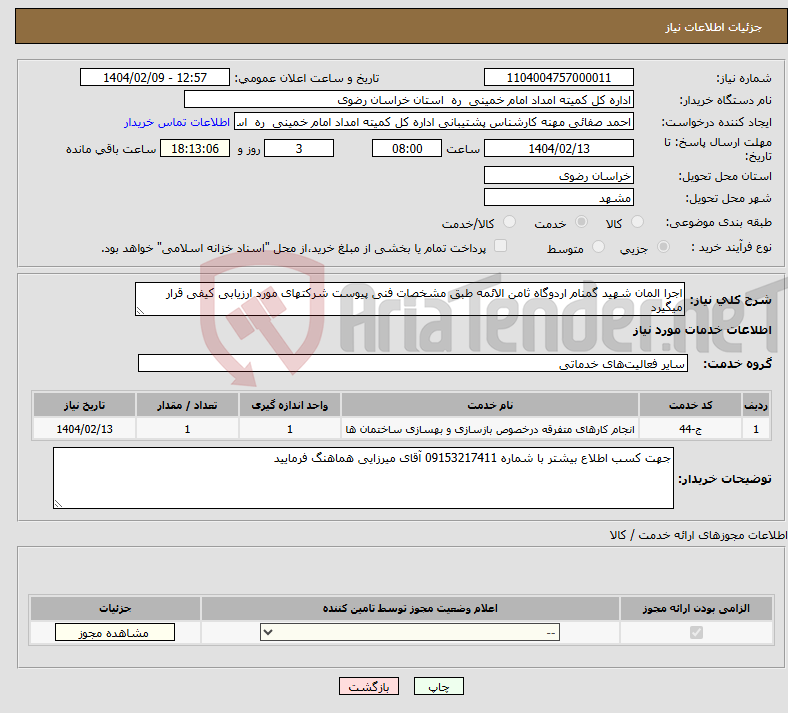Toggle the Islamic treasury payment checkbox
Image resolution: width=788 pixels, height=713 pixels.
point(501,246)
